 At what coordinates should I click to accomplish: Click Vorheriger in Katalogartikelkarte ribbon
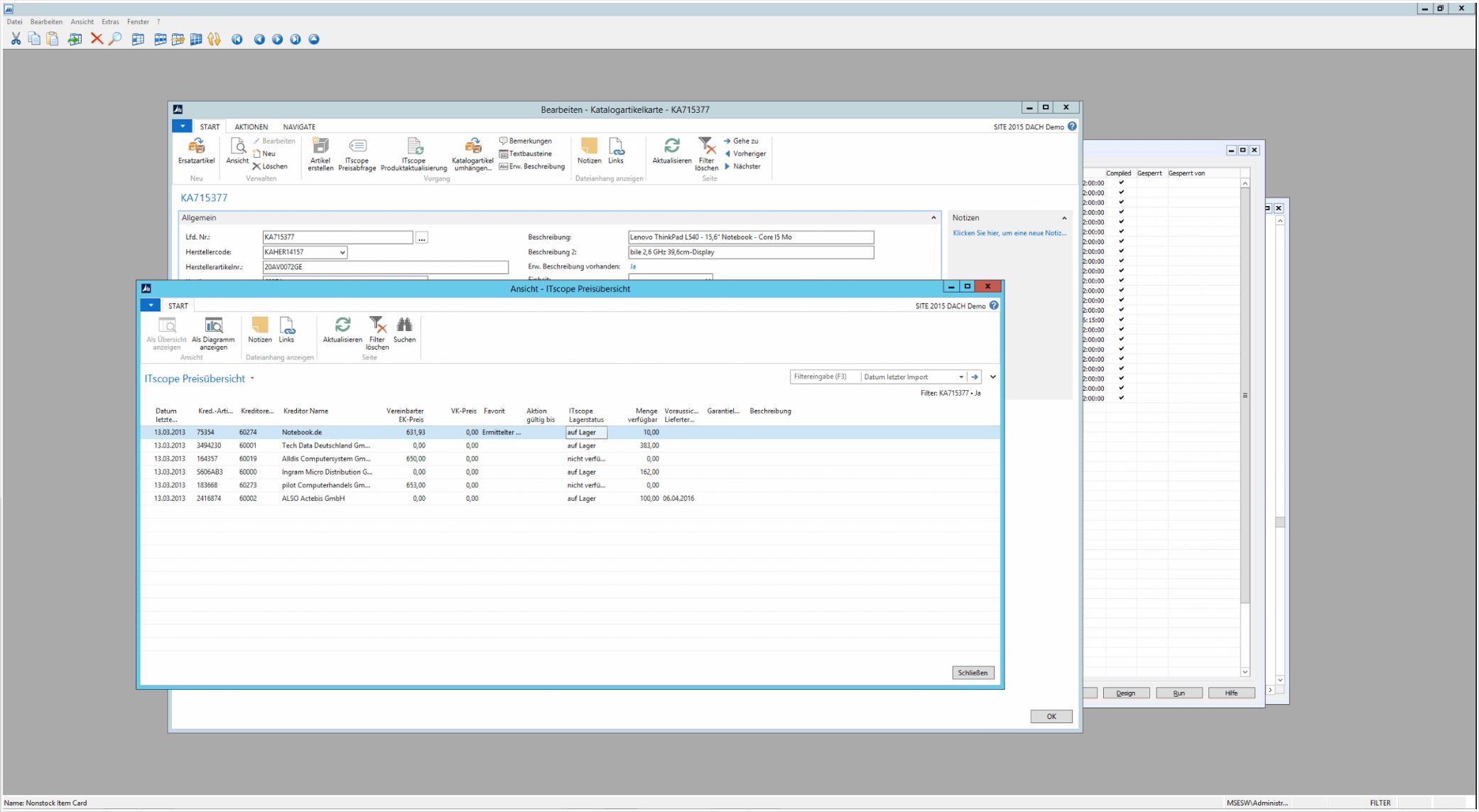[744, 153]
